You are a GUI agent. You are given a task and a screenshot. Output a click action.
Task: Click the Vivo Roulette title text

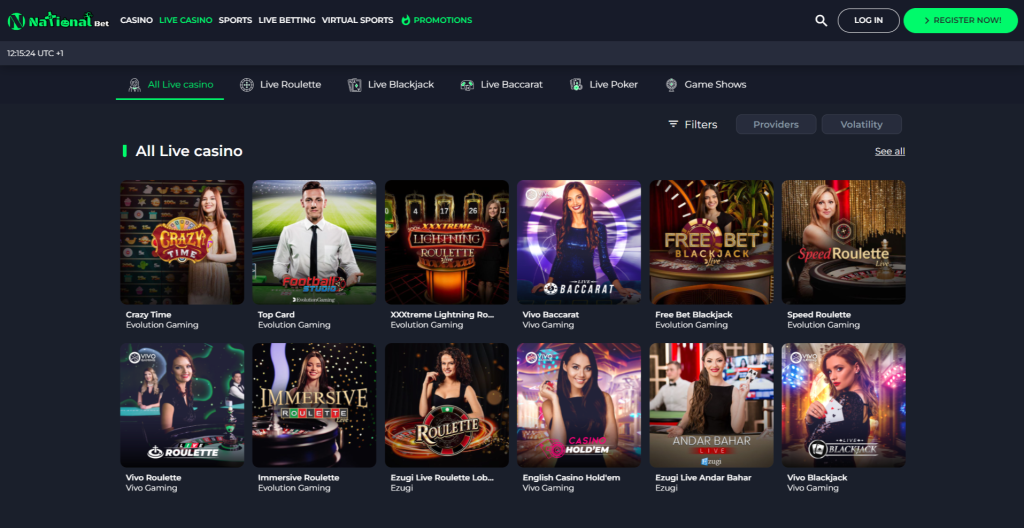pos(153,478)
